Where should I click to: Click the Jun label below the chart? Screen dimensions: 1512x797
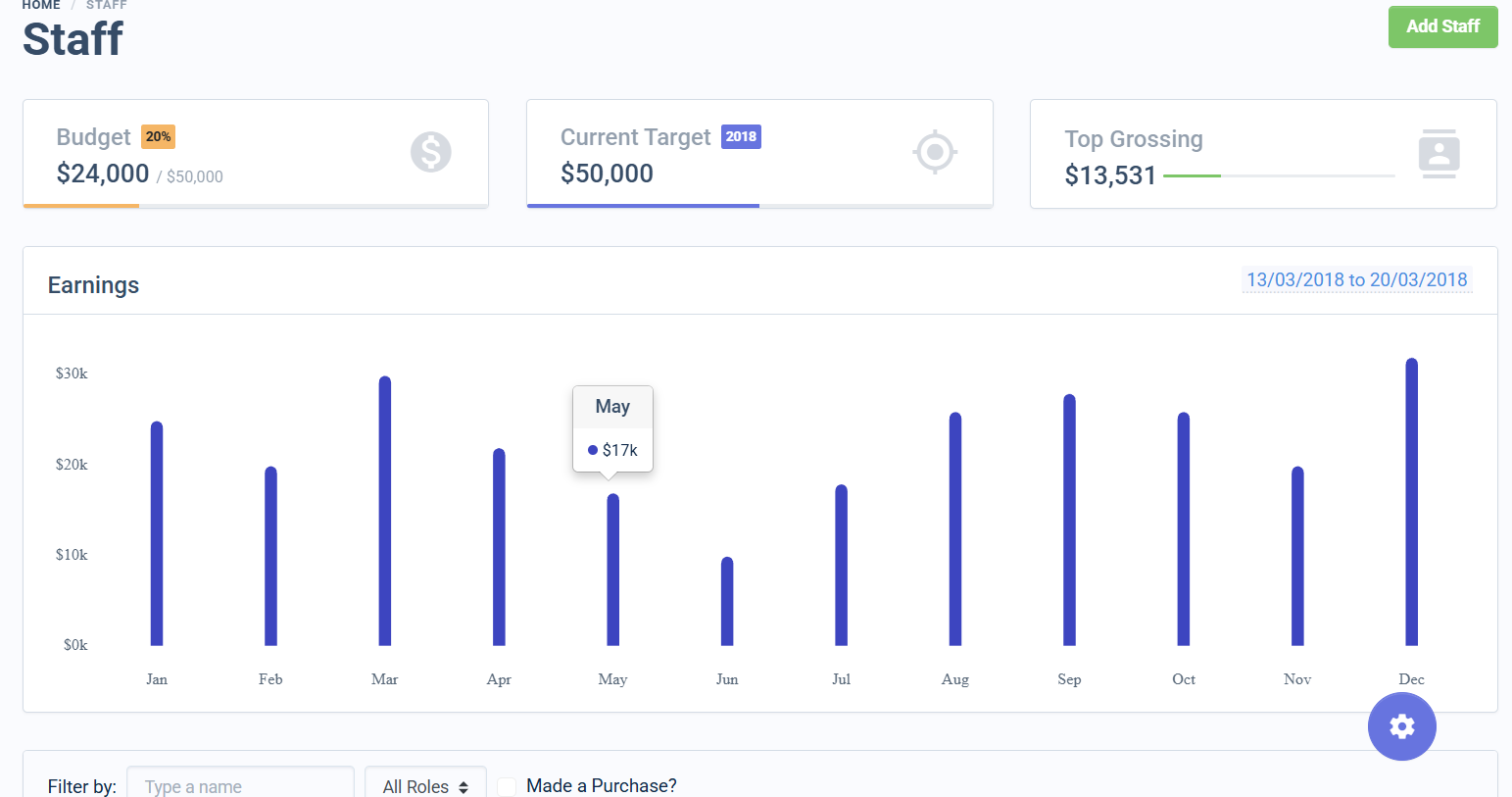pyautogui.click(x=727, y=678)
